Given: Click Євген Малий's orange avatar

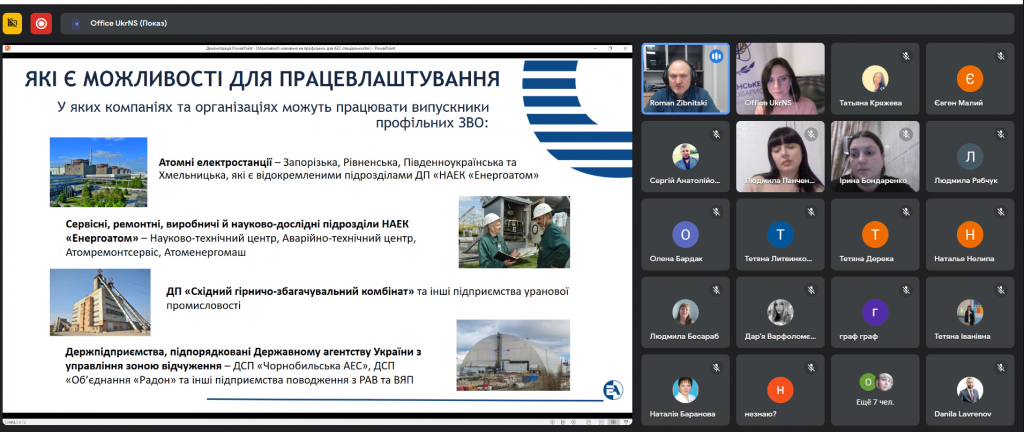Looking at the screenshot, I should click(x=969, y=79).
